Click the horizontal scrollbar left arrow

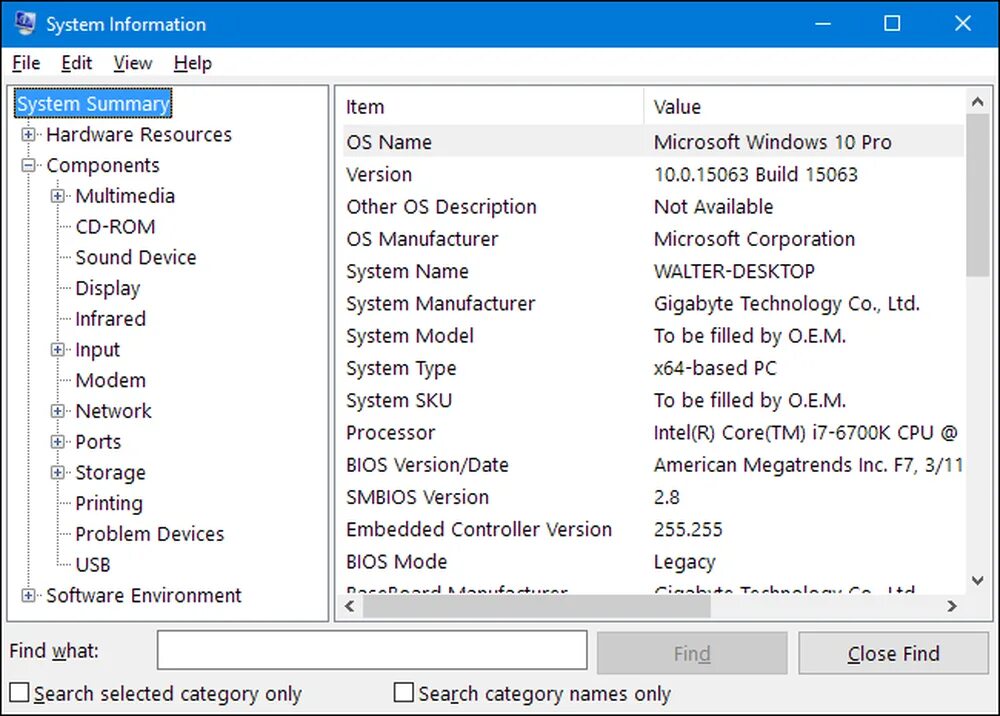click(x=349, y=606)
